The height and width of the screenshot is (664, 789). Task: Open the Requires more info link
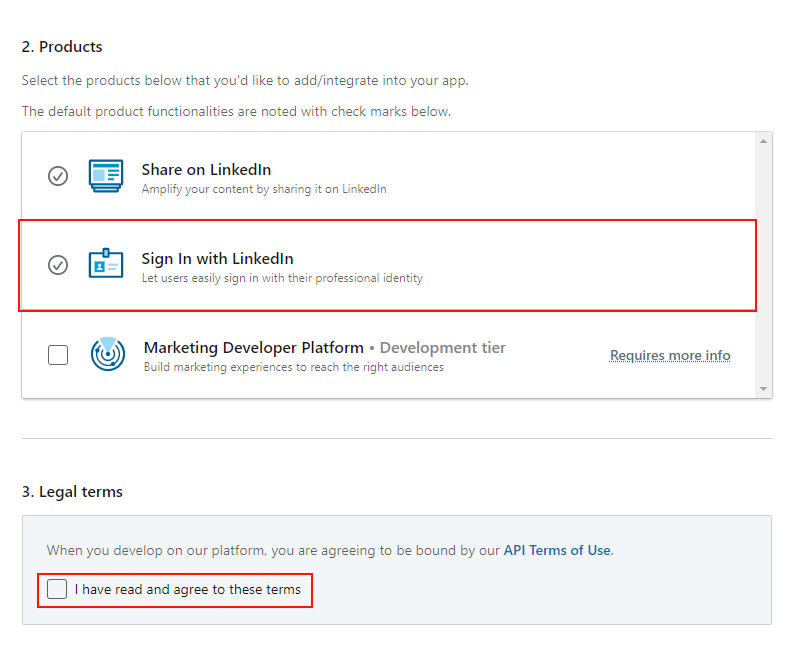click(x=670, y=355)
